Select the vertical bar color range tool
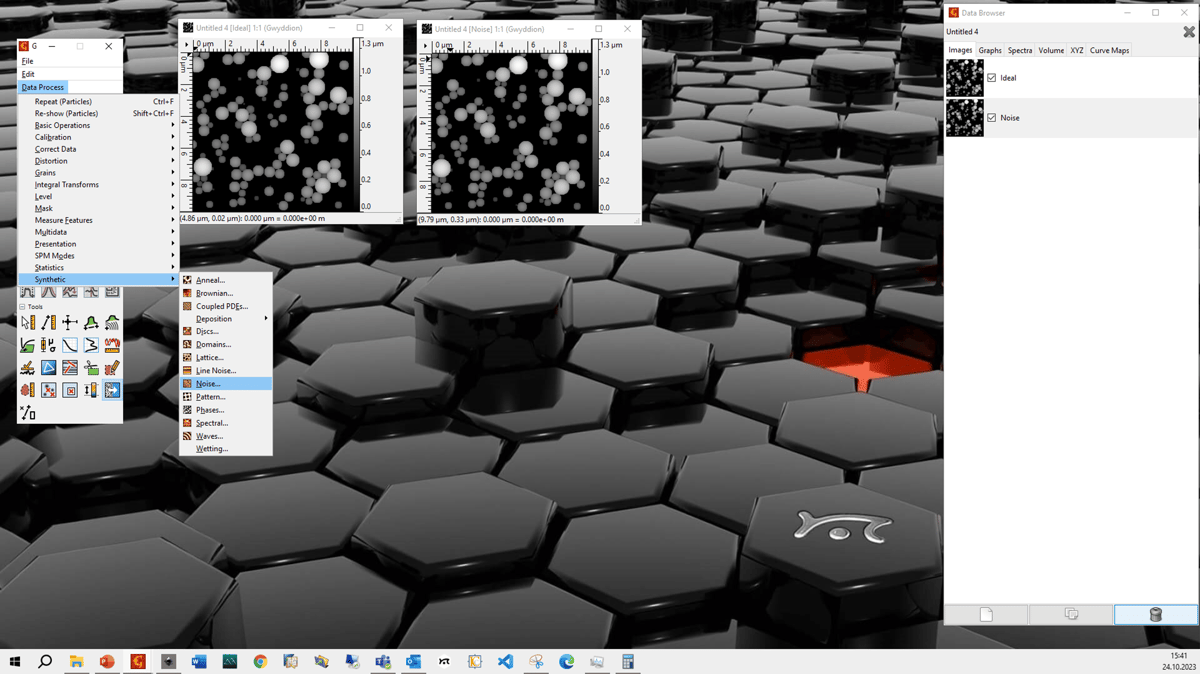The width and height of the screenshot is (1200, 674). (91, 390)
